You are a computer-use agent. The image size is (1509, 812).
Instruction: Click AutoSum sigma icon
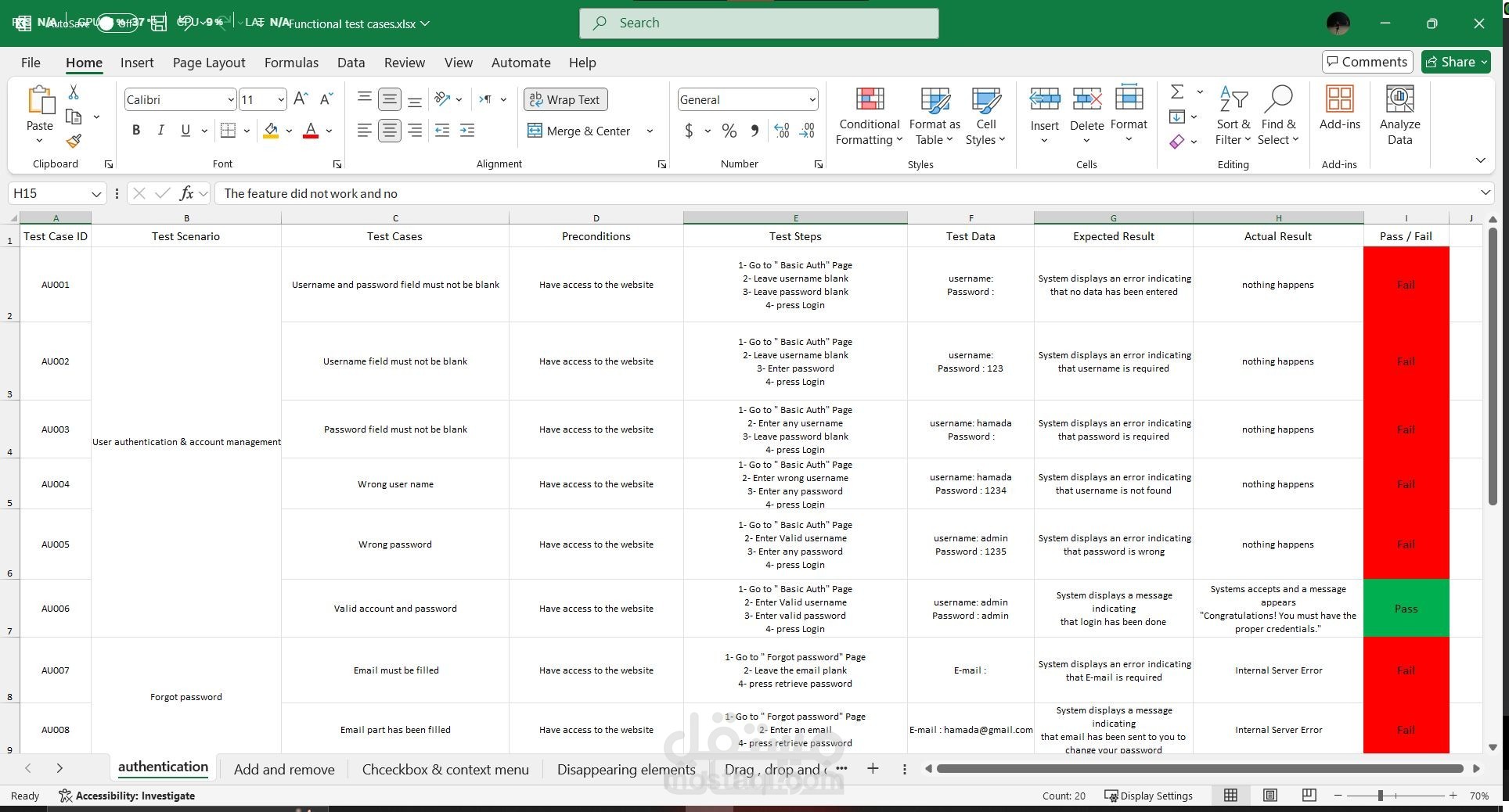click(1177, 92)
